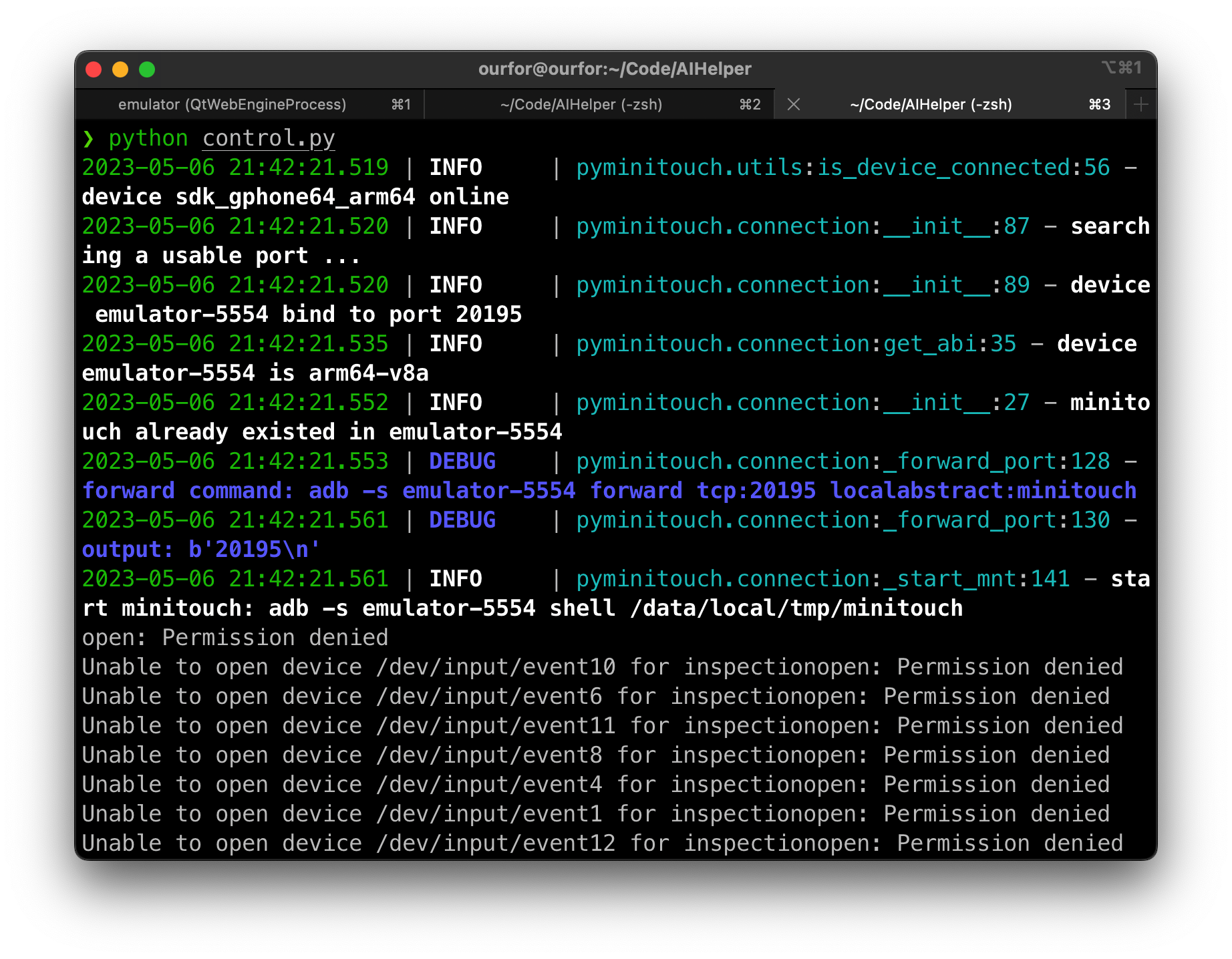Click the window title ourfor@ourfor:~/Code/AIHelper
1232x959 pixels.
[615, 69]
